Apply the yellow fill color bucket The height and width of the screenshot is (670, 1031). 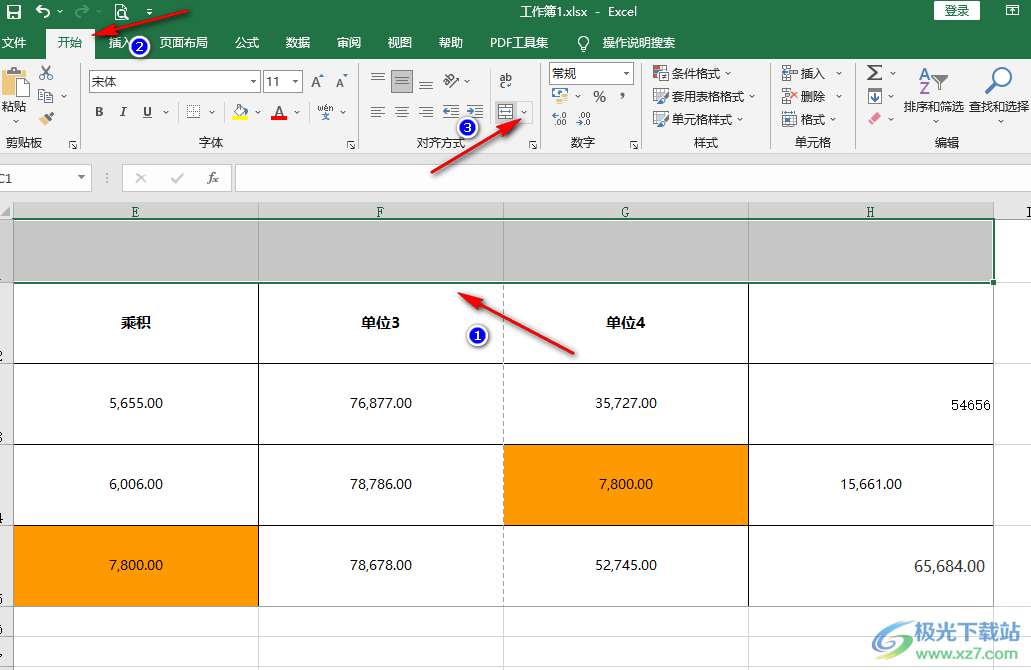(241, 112)
